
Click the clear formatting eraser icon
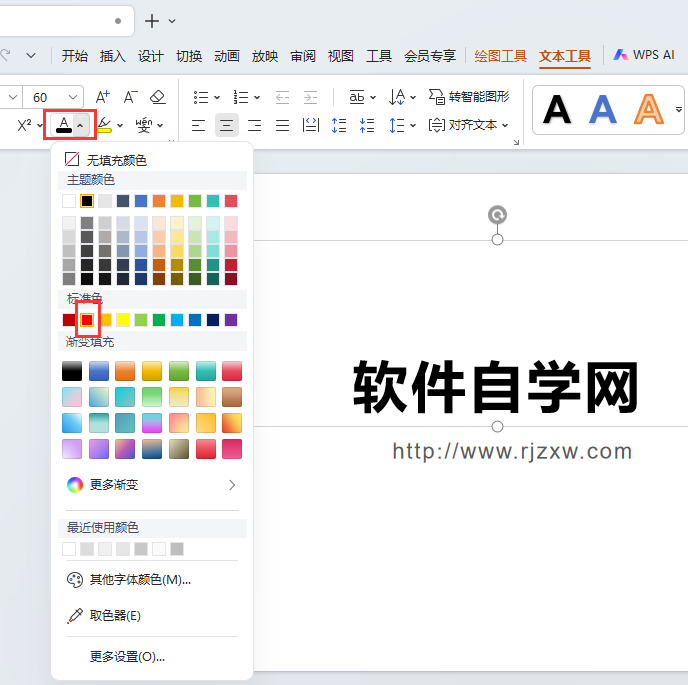(158, 97)
